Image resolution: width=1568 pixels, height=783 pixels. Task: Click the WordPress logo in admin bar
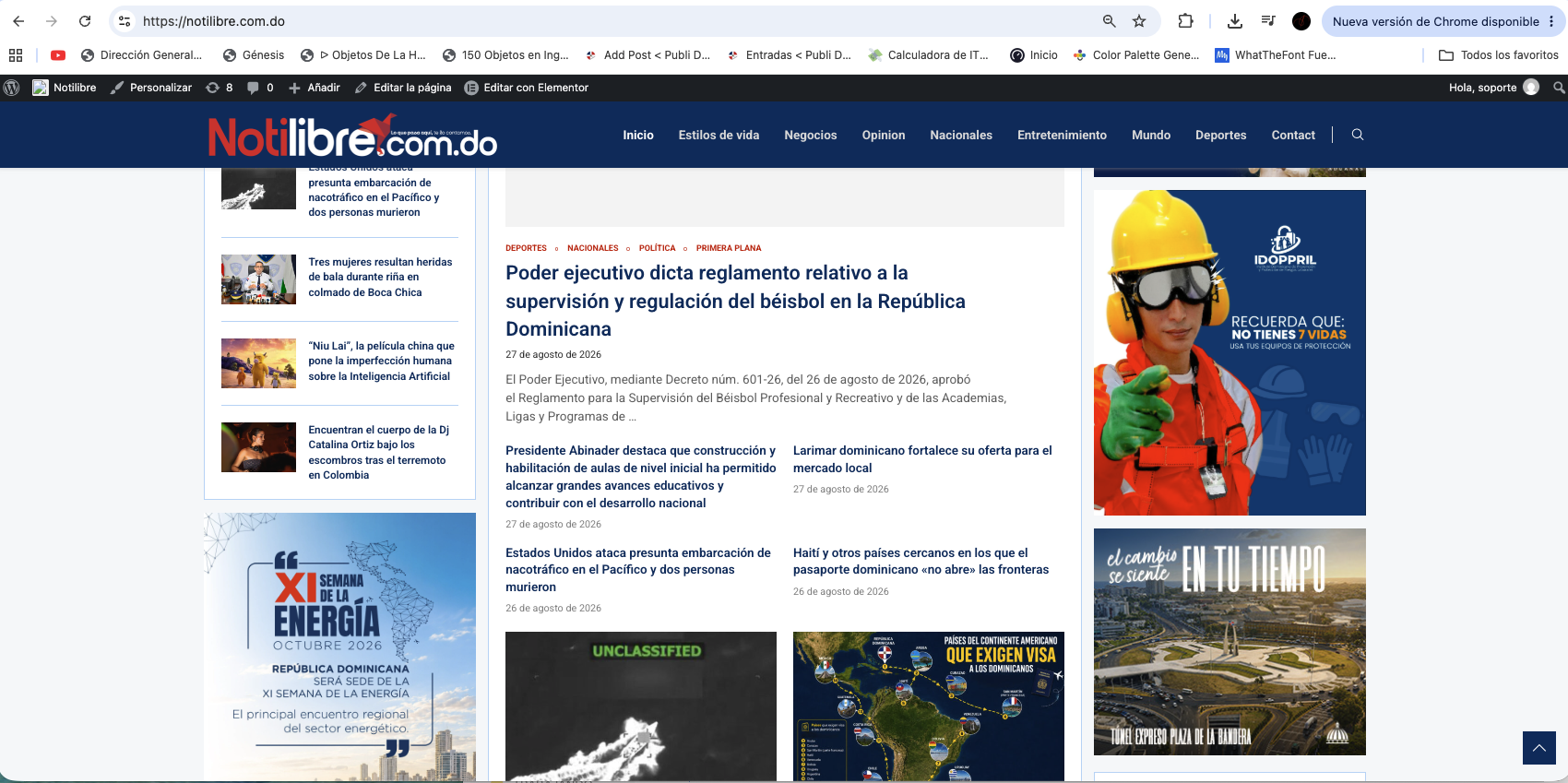[12, 88]
